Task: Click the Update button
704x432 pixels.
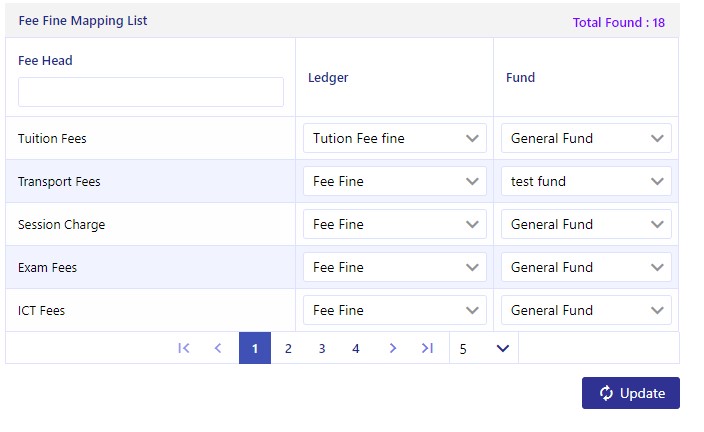Action: coord(630,393)
